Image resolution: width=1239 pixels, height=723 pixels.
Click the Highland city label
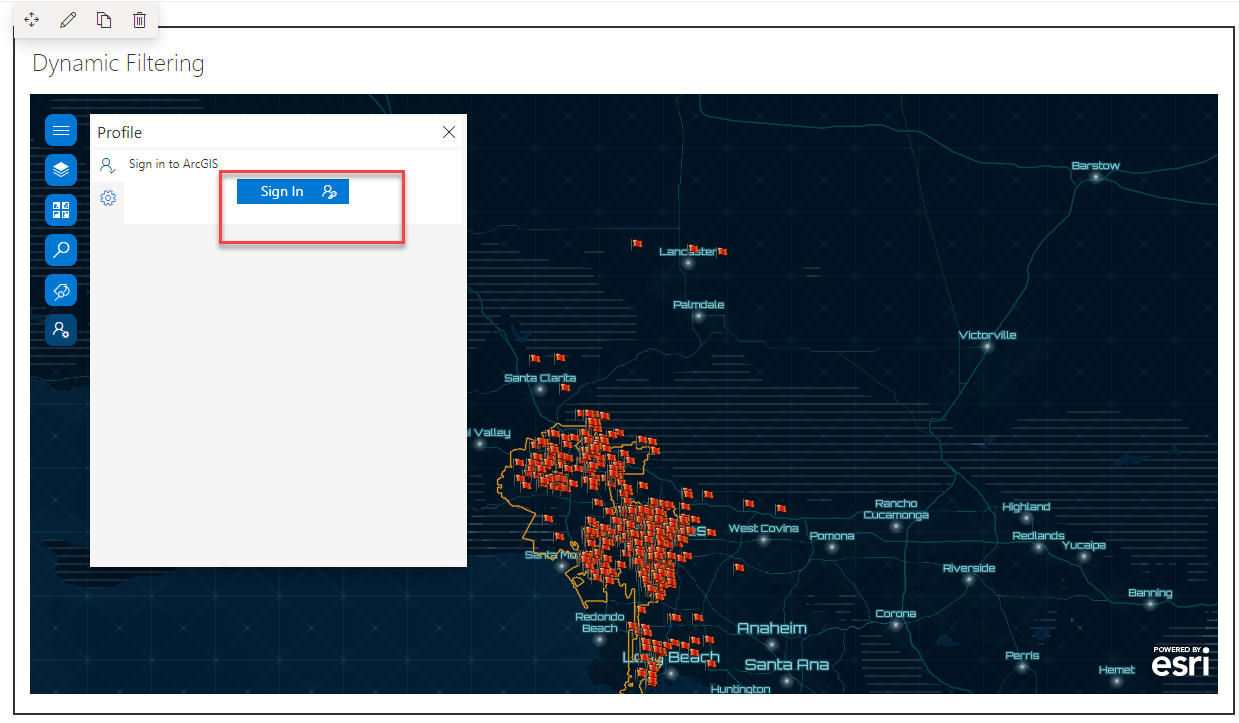pos(1026,506)
